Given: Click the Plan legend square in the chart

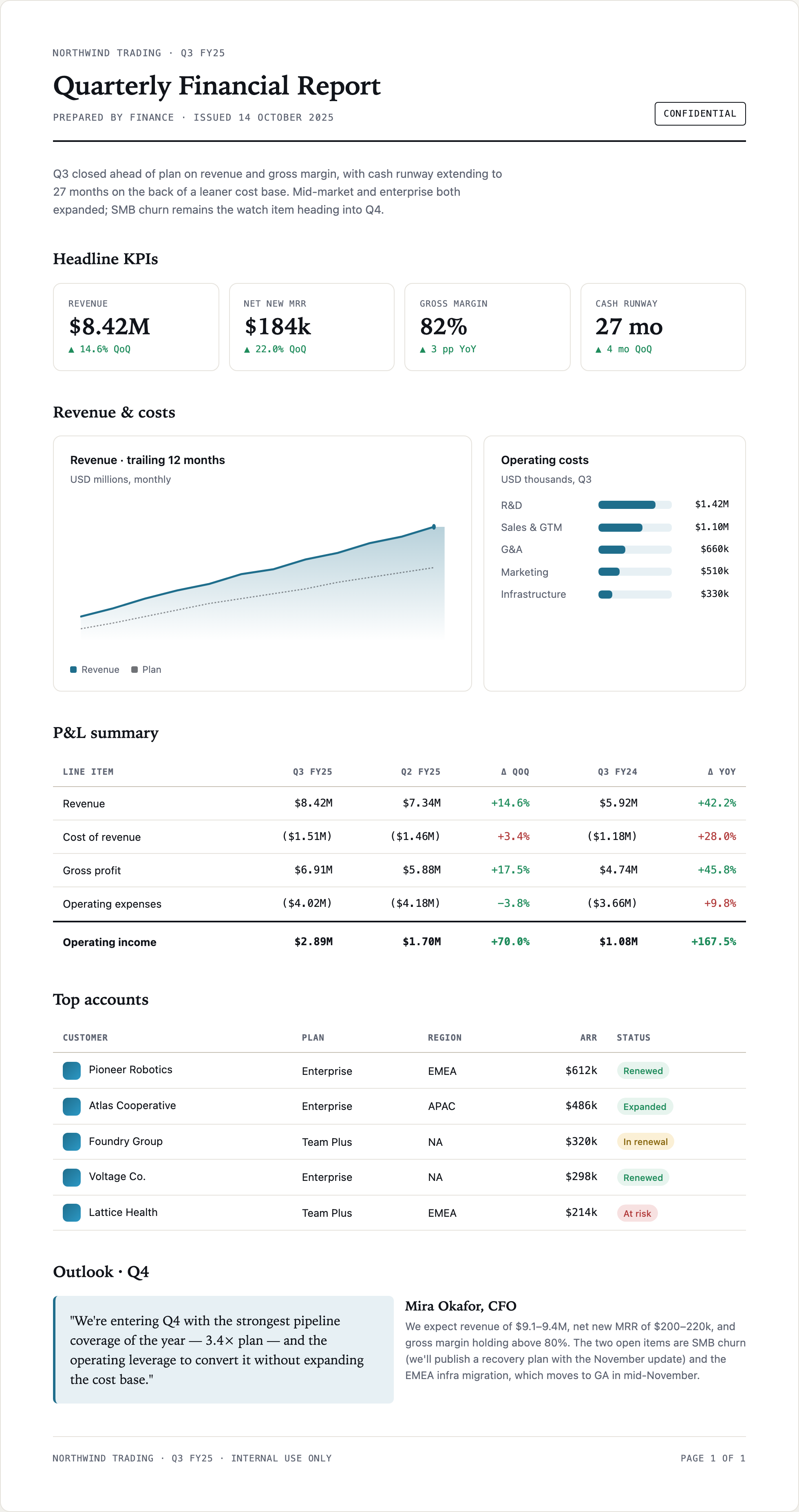Looking at the screenshot, I should [135, 670].
